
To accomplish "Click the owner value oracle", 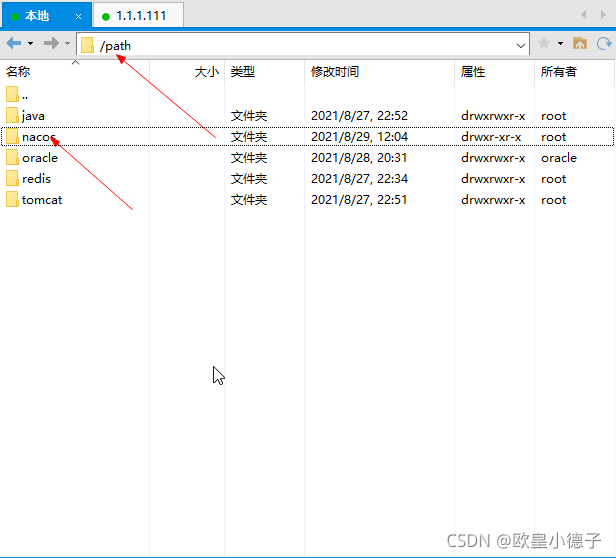I will (559, 158).
